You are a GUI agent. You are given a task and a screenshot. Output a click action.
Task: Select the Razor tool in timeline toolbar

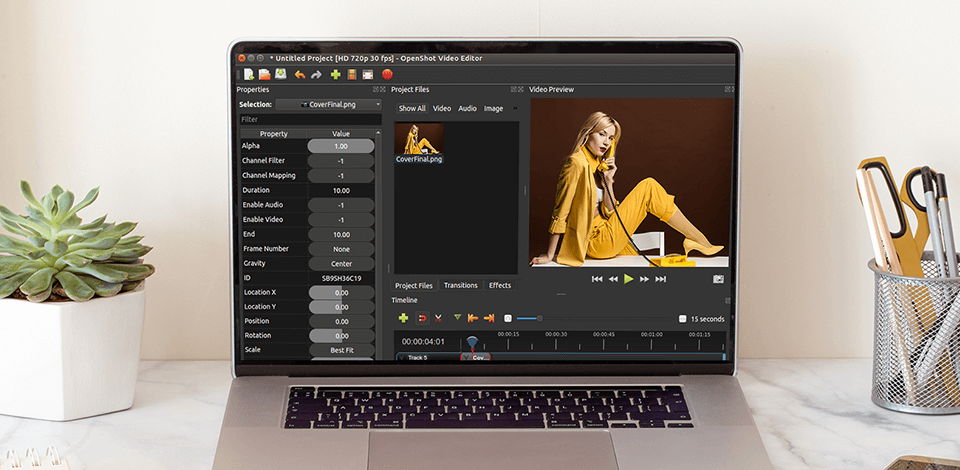(x=438, y=318)
